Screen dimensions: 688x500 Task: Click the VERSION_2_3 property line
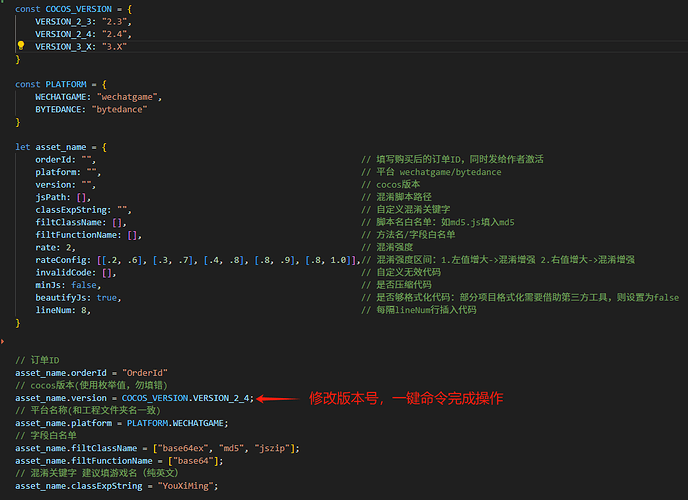(83, 22)
